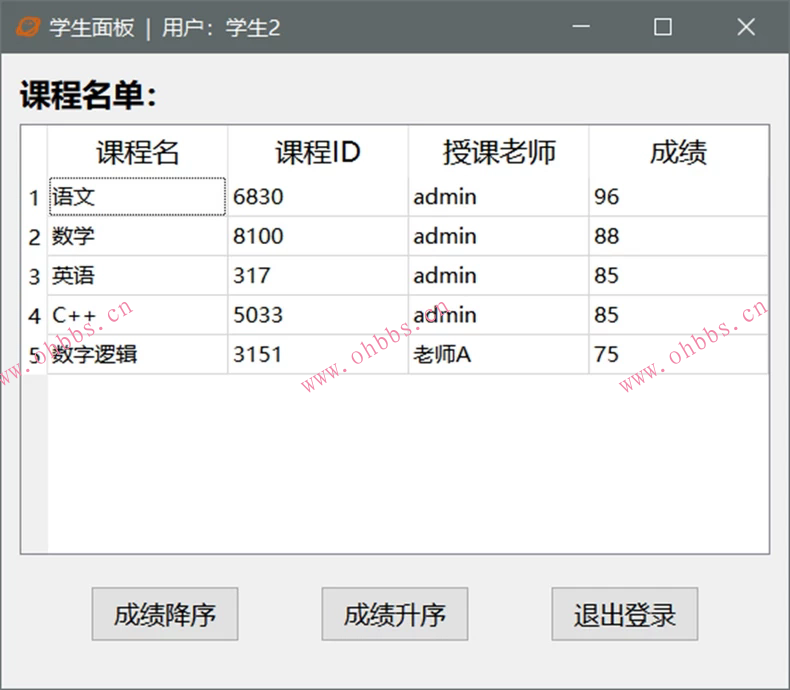Click course ID cell 317
This screenshot has height=690, width=790.
(318, 276)
